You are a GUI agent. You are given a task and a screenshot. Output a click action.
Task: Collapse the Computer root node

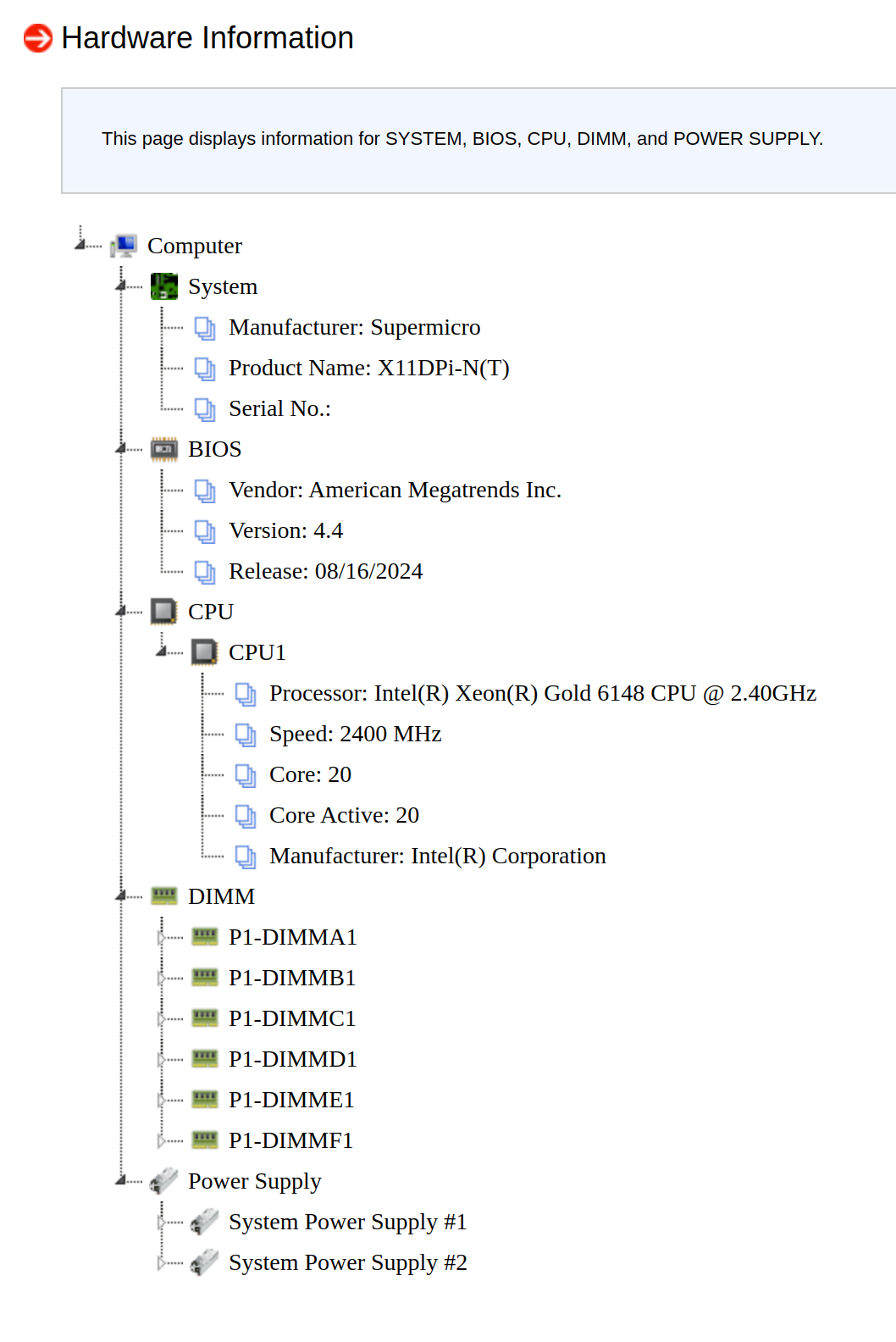tap(80, 245)
